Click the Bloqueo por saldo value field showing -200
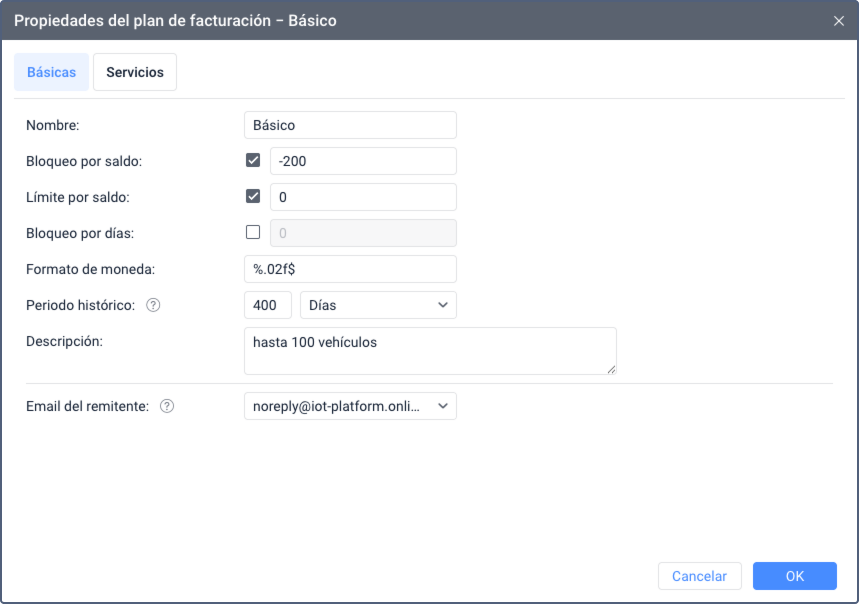This screenshot has height=604, width=859. [362, 161]
